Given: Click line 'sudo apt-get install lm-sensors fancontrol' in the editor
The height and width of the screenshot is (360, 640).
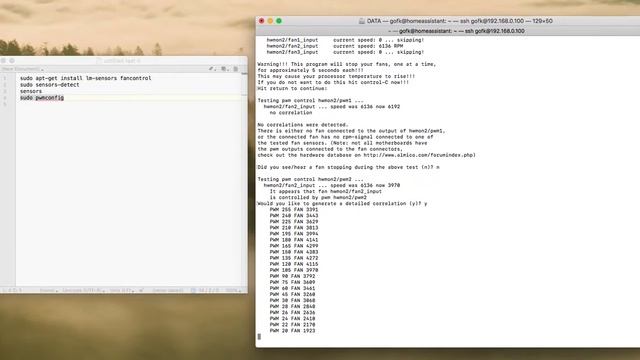Looking at the screenshot, I should point(86,78).
